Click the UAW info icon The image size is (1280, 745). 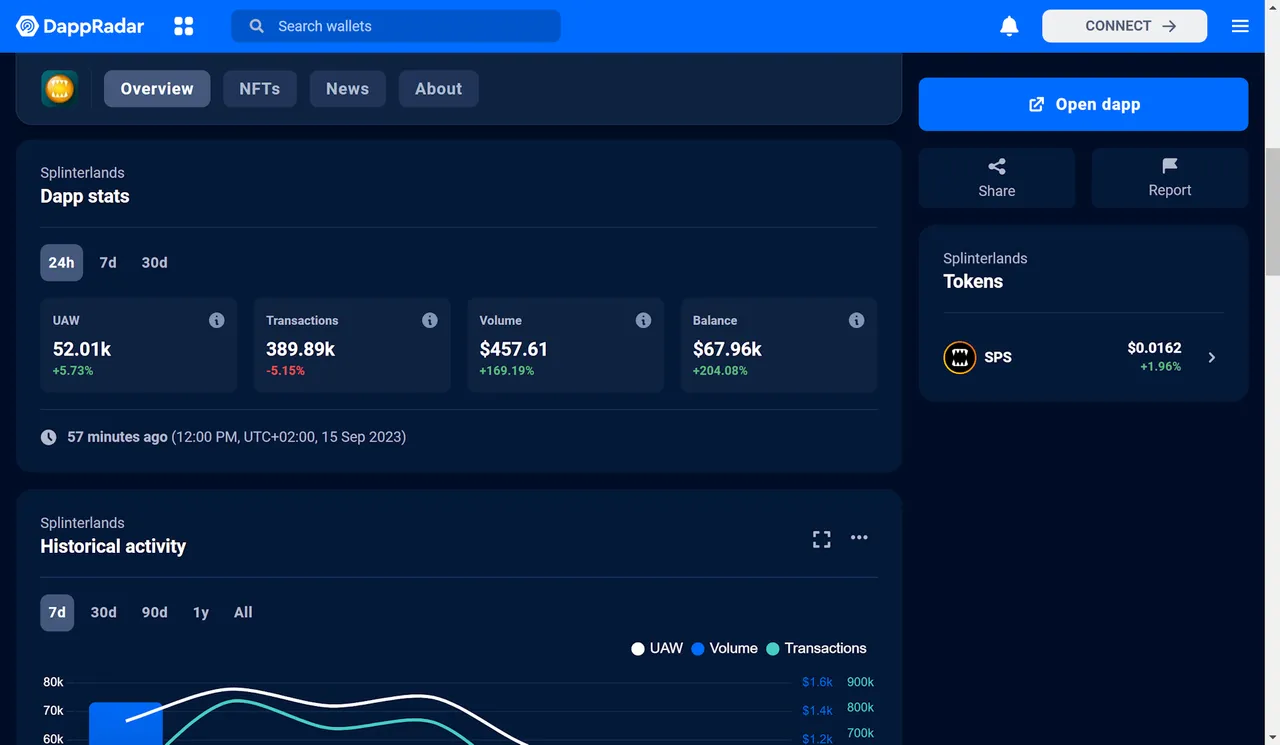tap(216, 320)
